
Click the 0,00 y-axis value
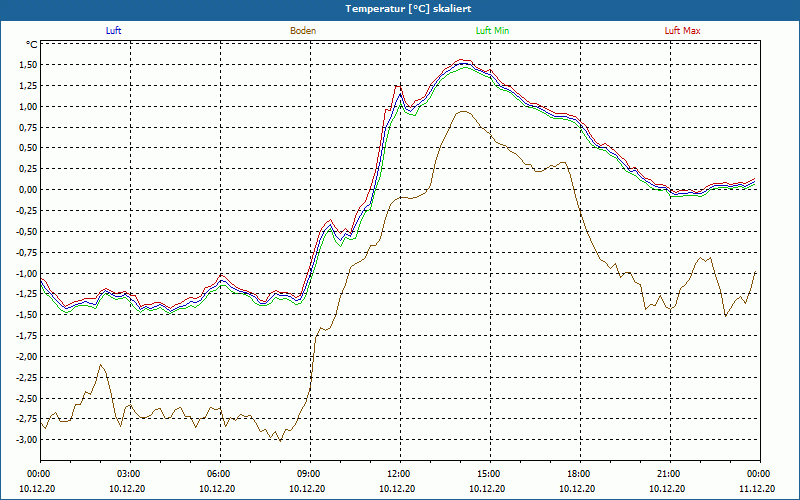click(28, 190)
